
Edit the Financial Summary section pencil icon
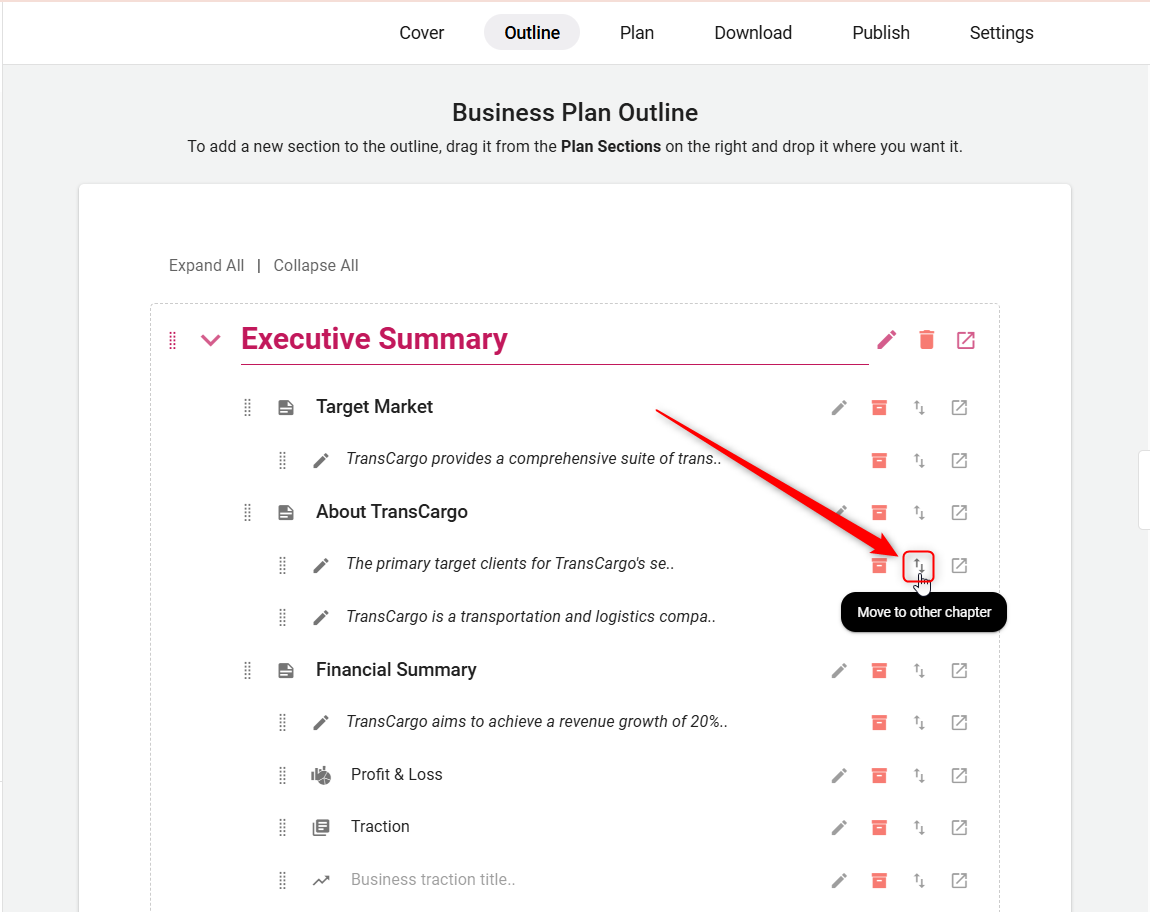coord(839,670)
